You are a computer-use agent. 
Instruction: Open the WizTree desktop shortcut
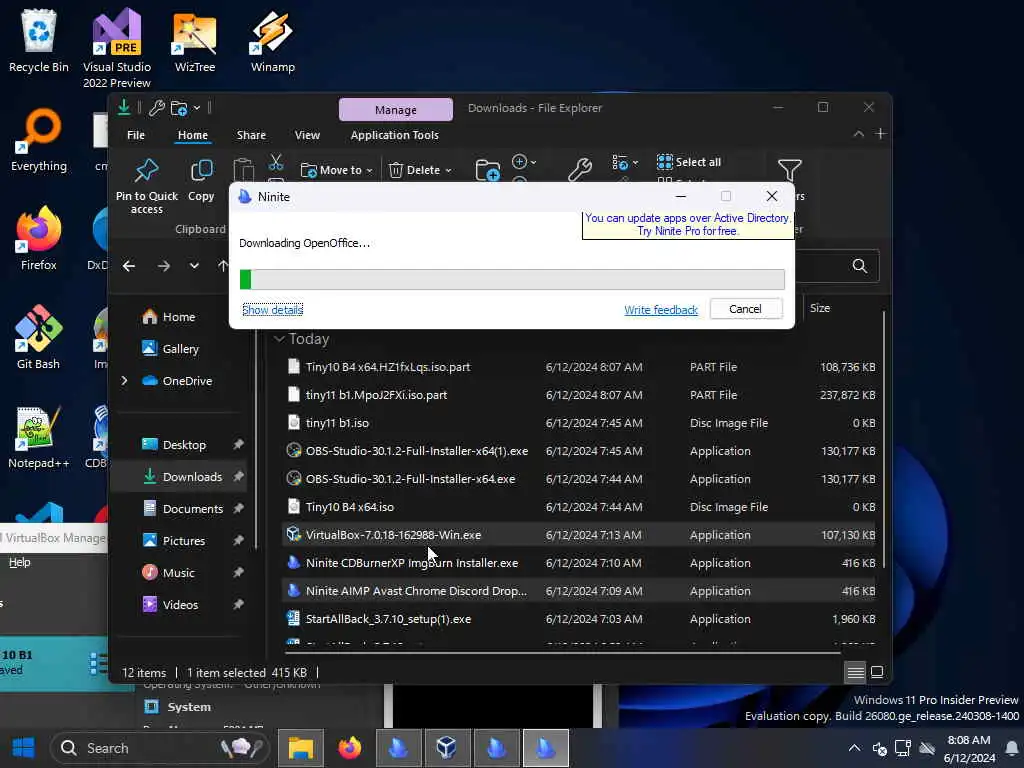(x=195, y=40)
